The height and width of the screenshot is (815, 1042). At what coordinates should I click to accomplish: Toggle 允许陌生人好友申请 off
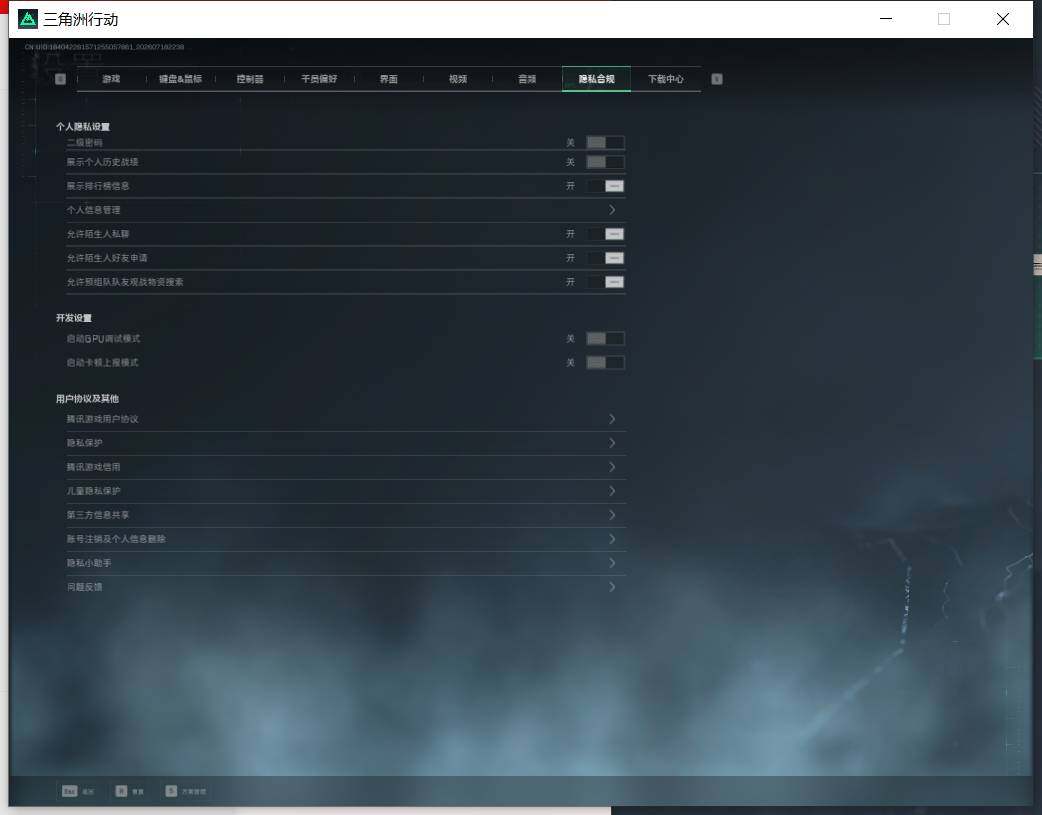[x=605, y=258]
